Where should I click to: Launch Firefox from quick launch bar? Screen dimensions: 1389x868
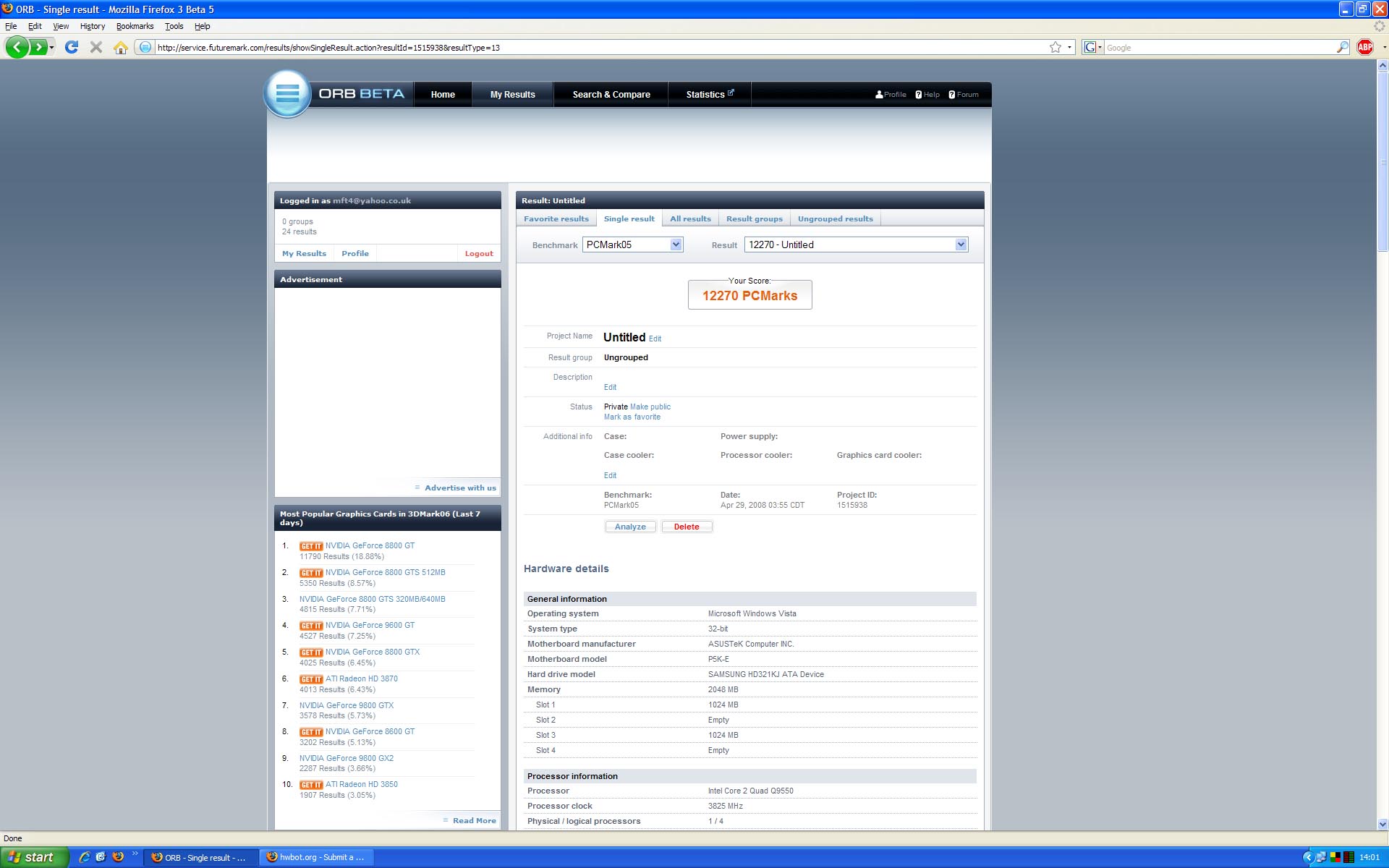(118, 857)
